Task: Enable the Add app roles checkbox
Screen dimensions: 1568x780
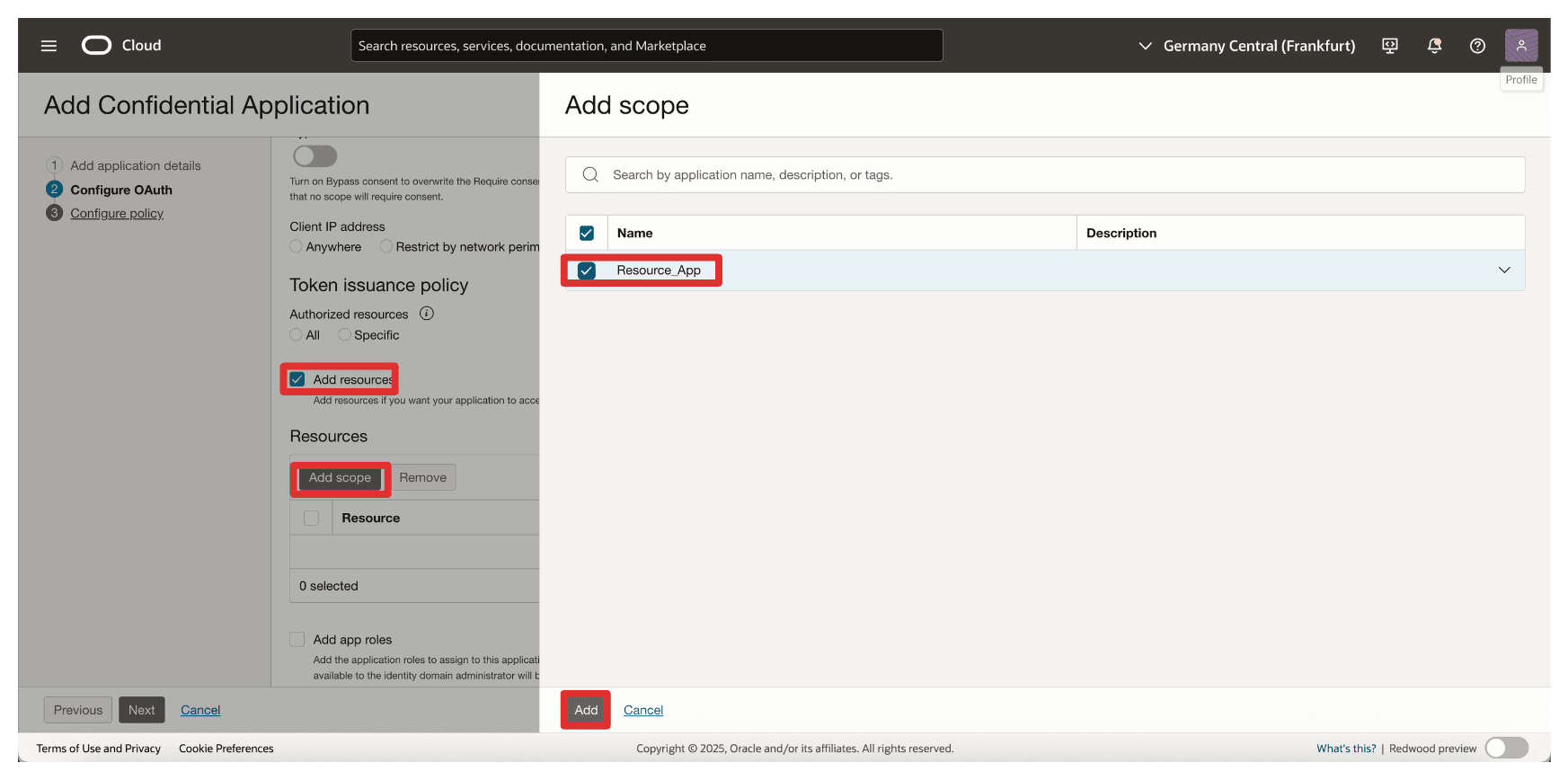Action: [297, 640]
